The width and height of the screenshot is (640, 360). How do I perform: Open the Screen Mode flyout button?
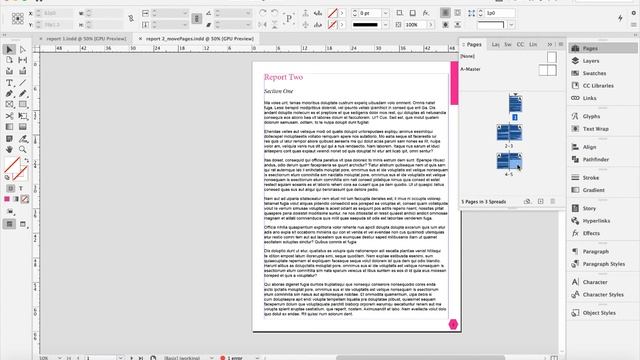(x=23, y=224)
